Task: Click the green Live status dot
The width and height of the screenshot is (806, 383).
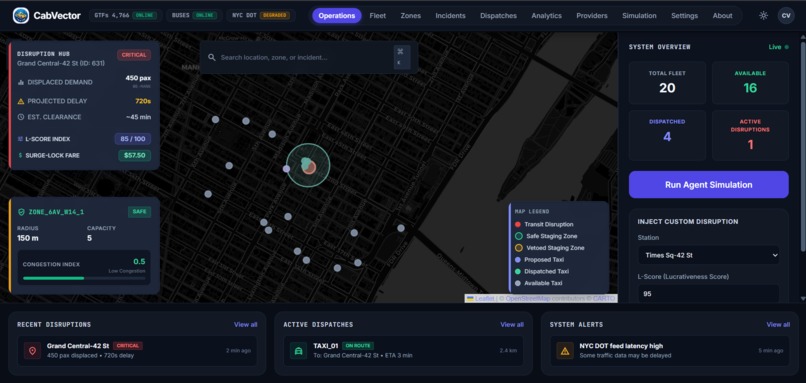Action: [786, 47]
